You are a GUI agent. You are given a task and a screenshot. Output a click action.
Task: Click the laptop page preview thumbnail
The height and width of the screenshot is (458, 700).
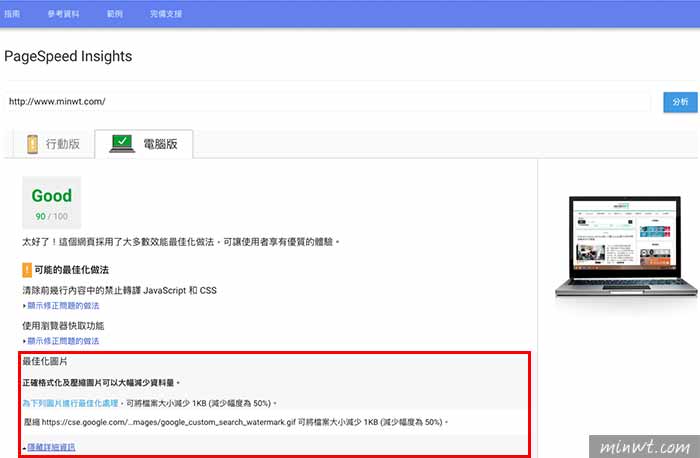626,246
